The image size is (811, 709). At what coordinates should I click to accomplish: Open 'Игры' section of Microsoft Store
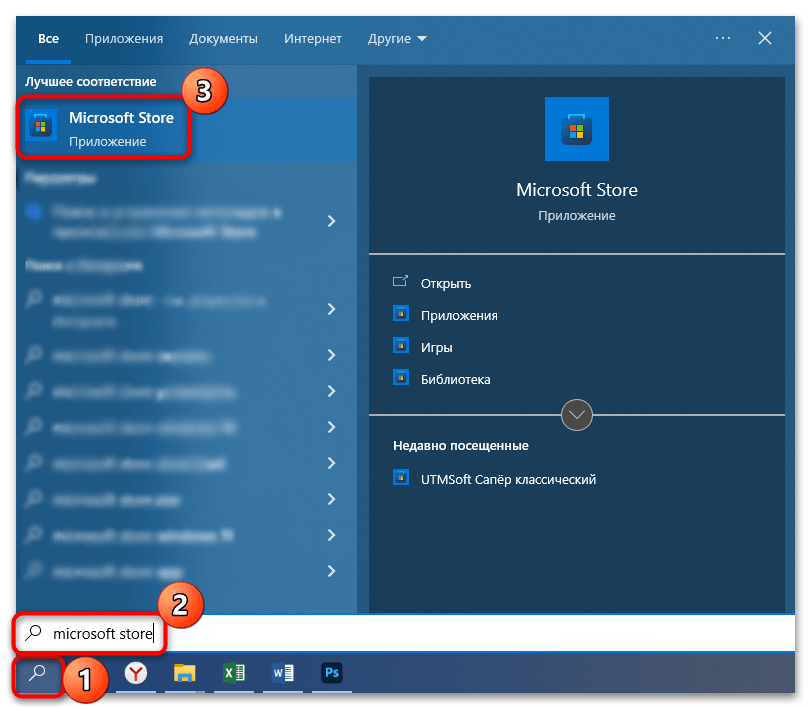[436, 347]
